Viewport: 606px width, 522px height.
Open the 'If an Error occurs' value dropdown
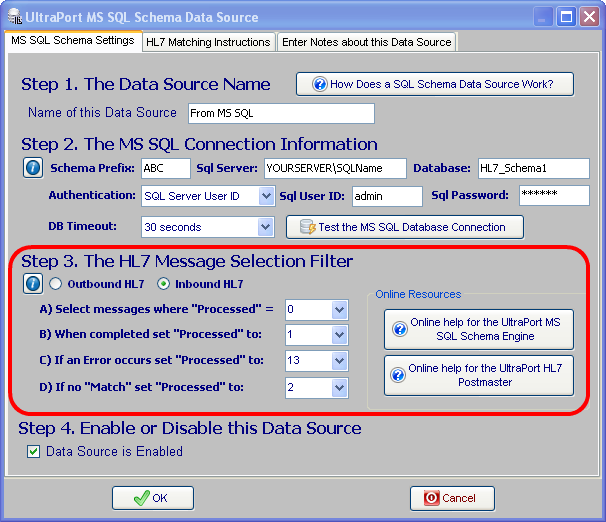[x=339, y=360]
